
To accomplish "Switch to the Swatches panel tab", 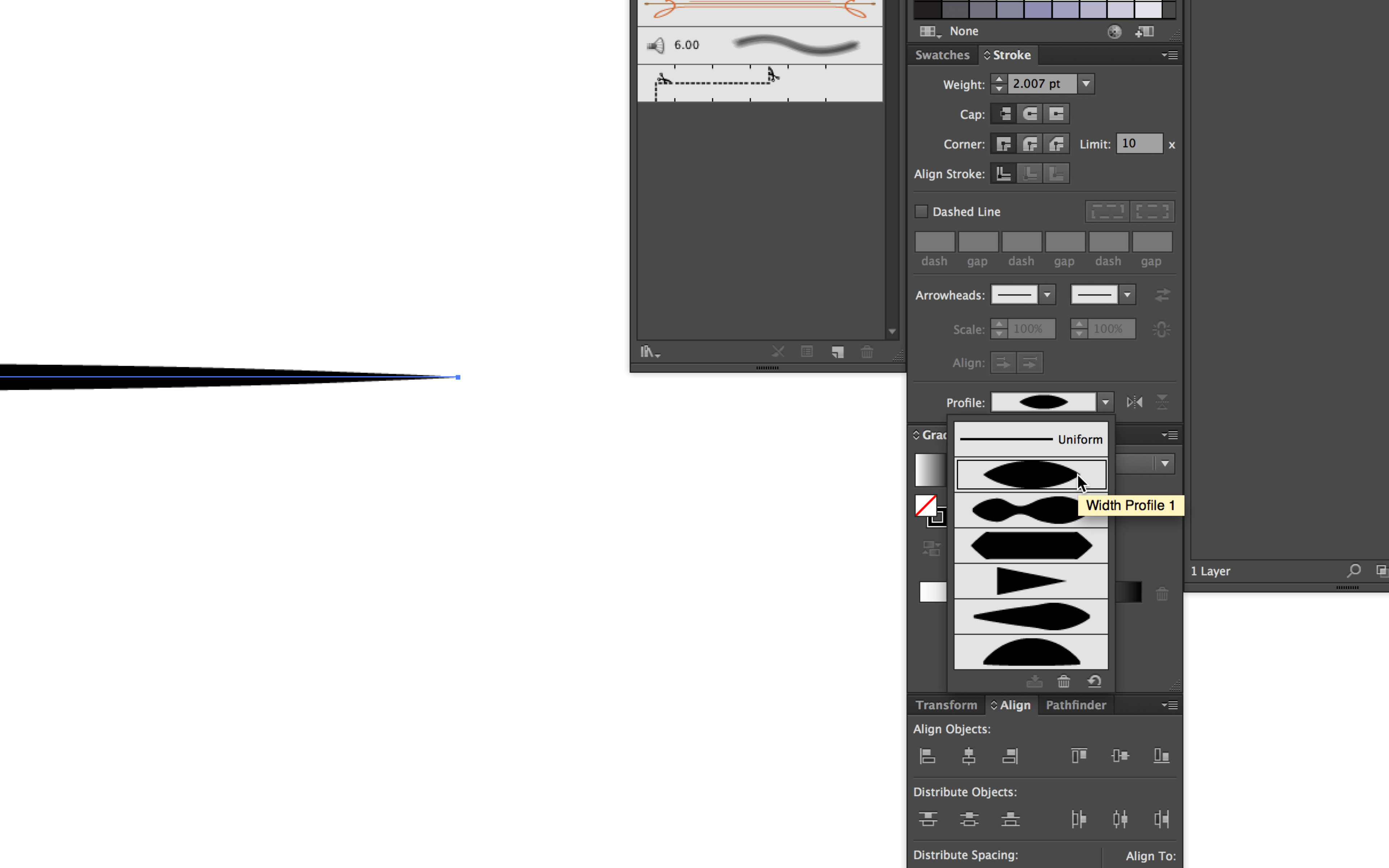I will click(941, 54).
